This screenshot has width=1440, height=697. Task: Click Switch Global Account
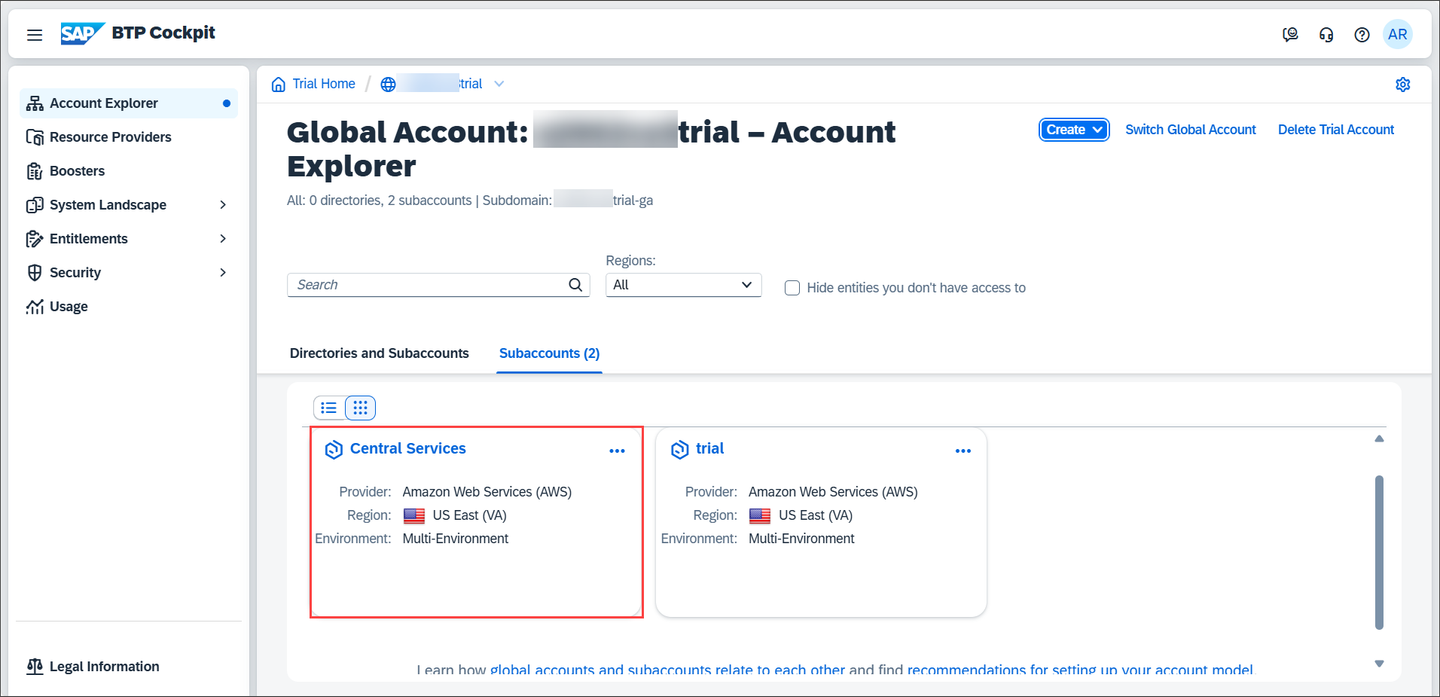(x=1190, y=130)
